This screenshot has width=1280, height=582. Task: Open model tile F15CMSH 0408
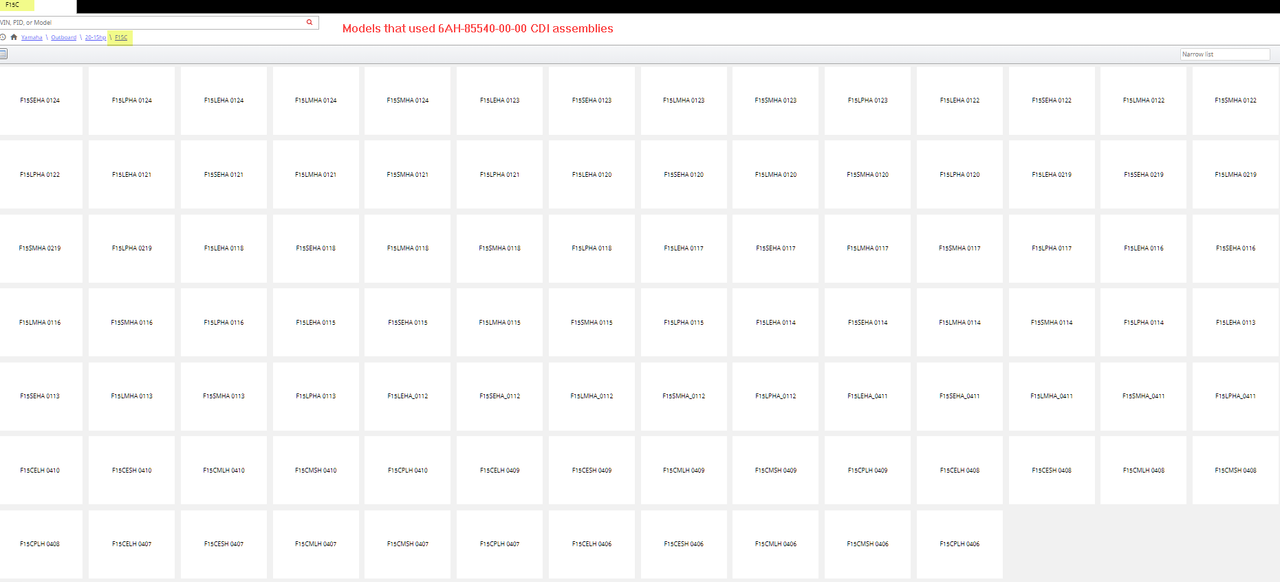click(1236, 470)
